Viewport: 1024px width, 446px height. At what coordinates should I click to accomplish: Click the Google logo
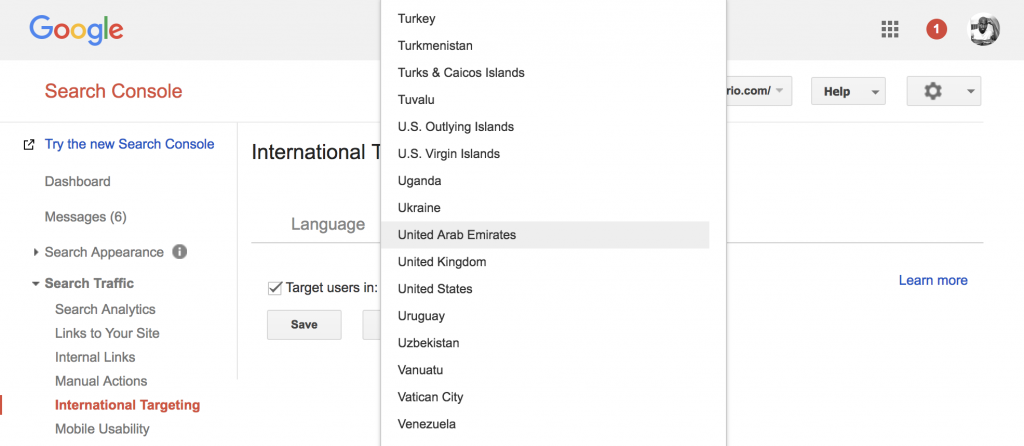(76, 30)
